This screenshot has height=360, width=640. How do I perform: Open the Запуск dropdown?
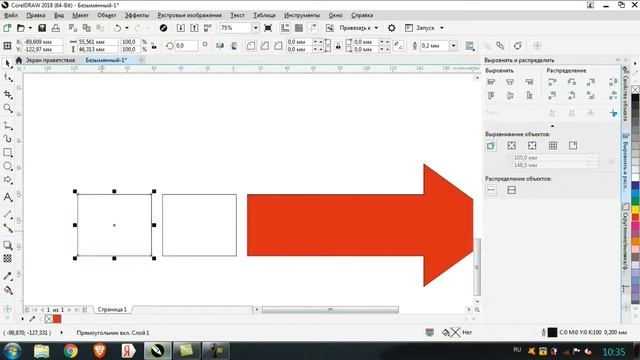(442, 28)
